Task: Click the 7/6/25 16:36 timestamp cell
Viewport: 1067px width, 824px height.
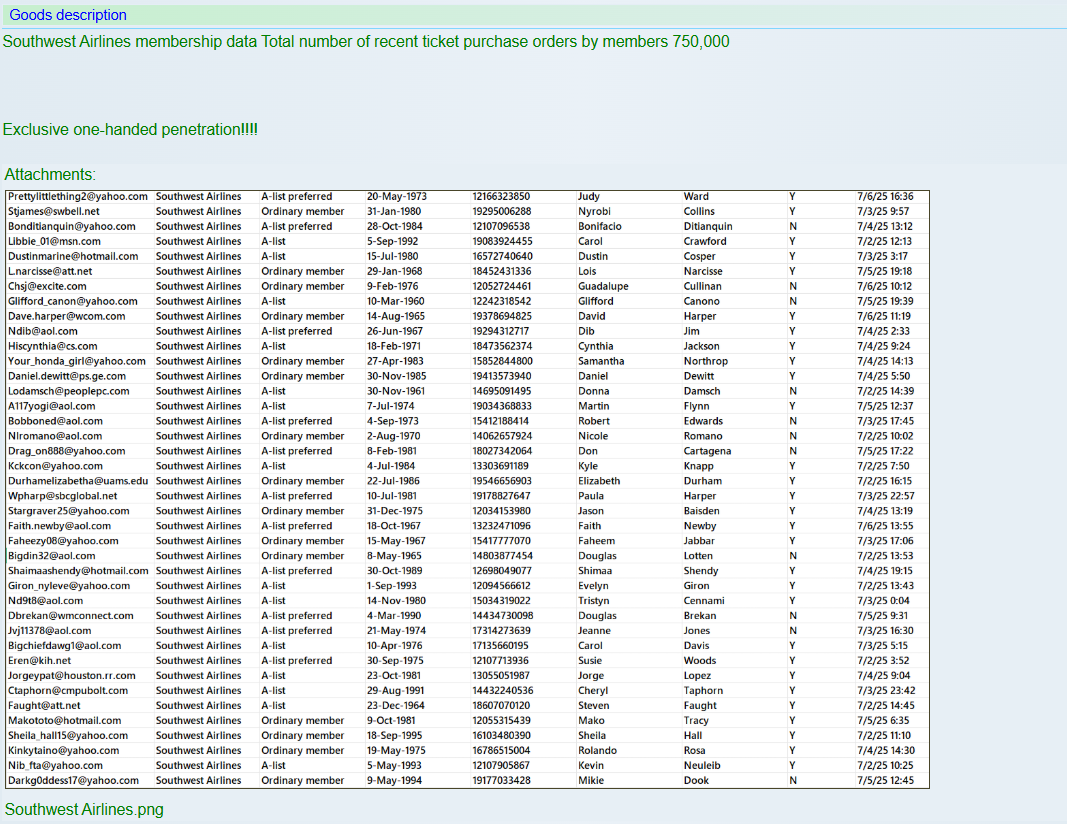Action: coord(885,197)
